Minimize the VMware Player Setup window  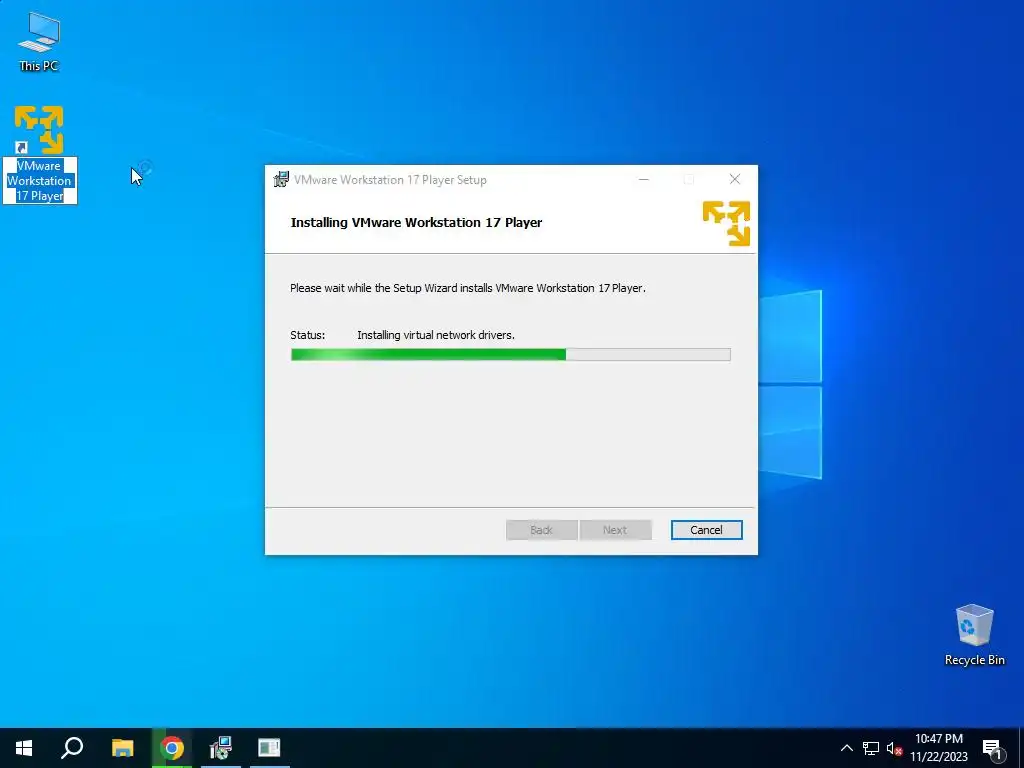tap(644, 180)
